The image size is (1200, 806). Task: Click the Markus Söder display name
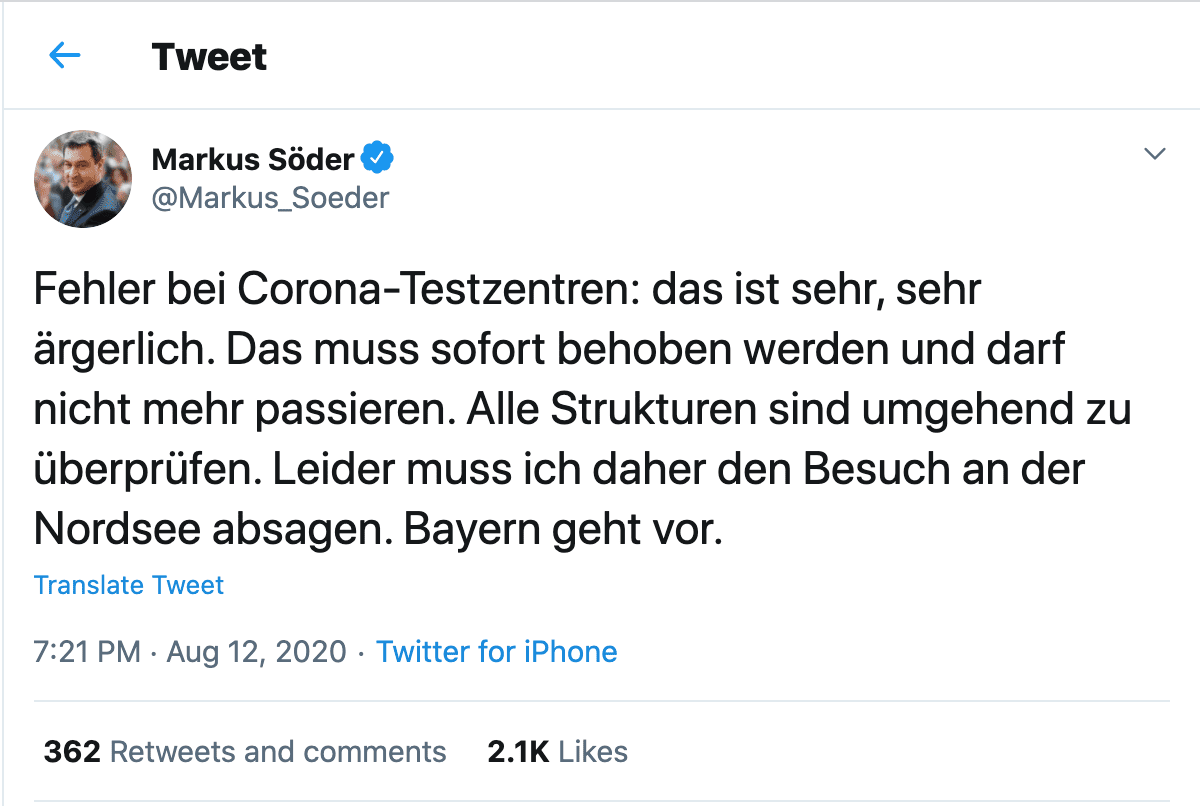click(253, 158)
